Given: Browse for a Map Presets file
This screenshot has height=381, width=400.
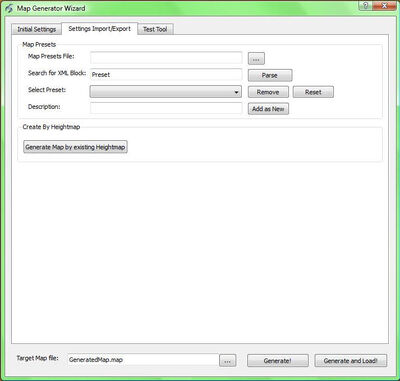Looking at the screenshot, I should pos(256,59).
